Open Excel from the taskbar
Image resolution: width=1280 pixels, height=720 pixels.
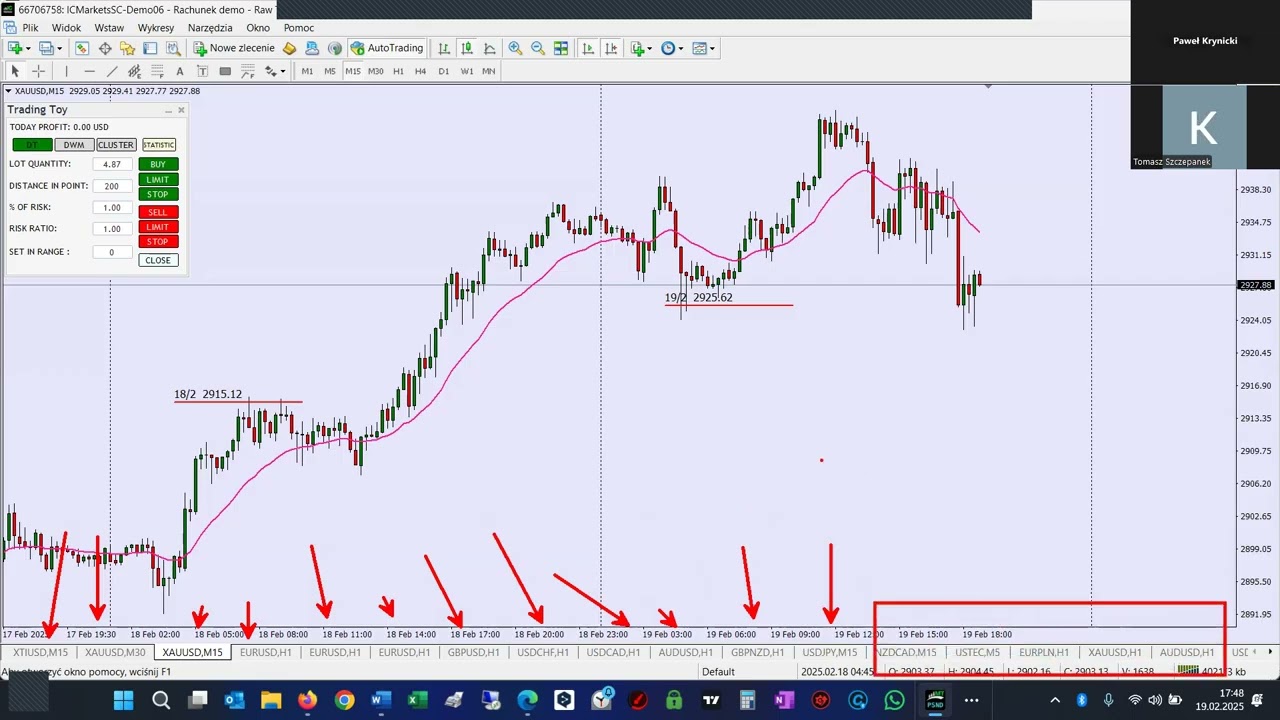tap(418, 700)
